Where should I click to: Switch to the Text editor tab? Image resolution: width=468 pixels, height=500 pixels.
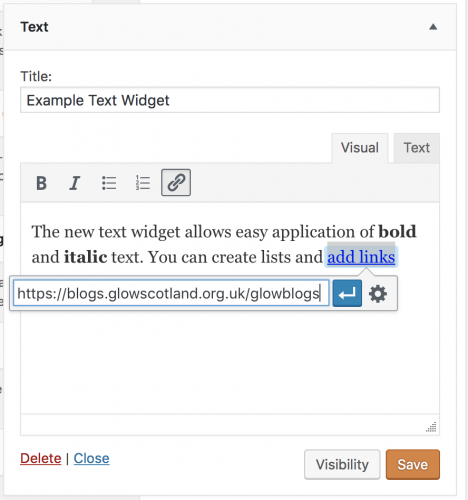coord(417,148)
